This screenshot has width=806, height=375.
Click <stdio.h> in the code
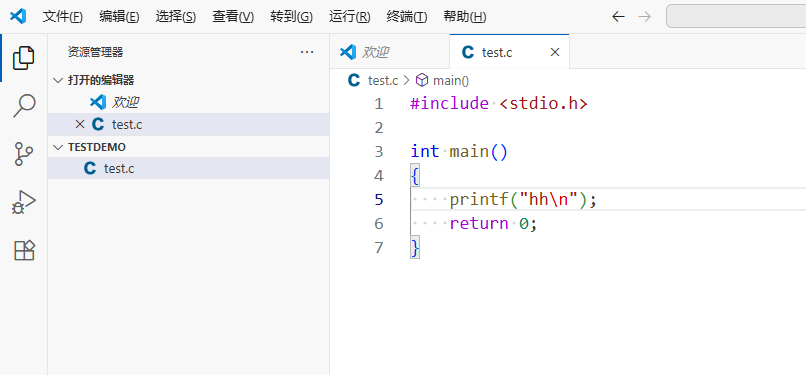click(x=543, y=104)
